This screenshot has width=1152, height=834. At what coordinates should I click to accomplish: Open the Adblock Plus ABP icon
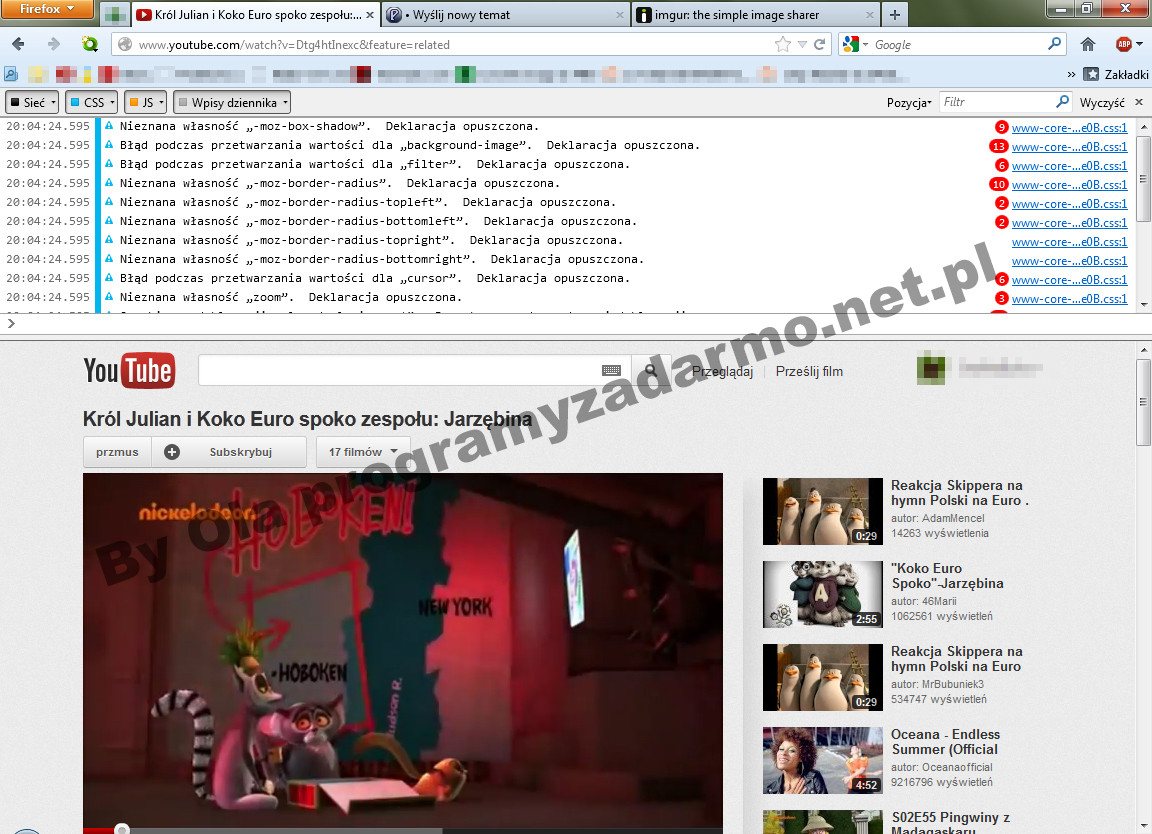pyautogui.click(x=1124, y=44)
